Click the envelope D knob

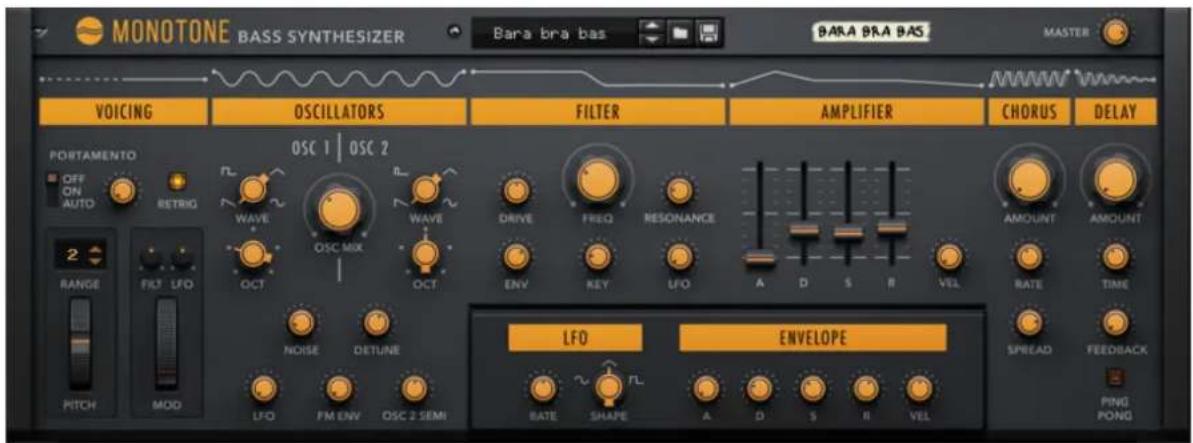(758, 389)
